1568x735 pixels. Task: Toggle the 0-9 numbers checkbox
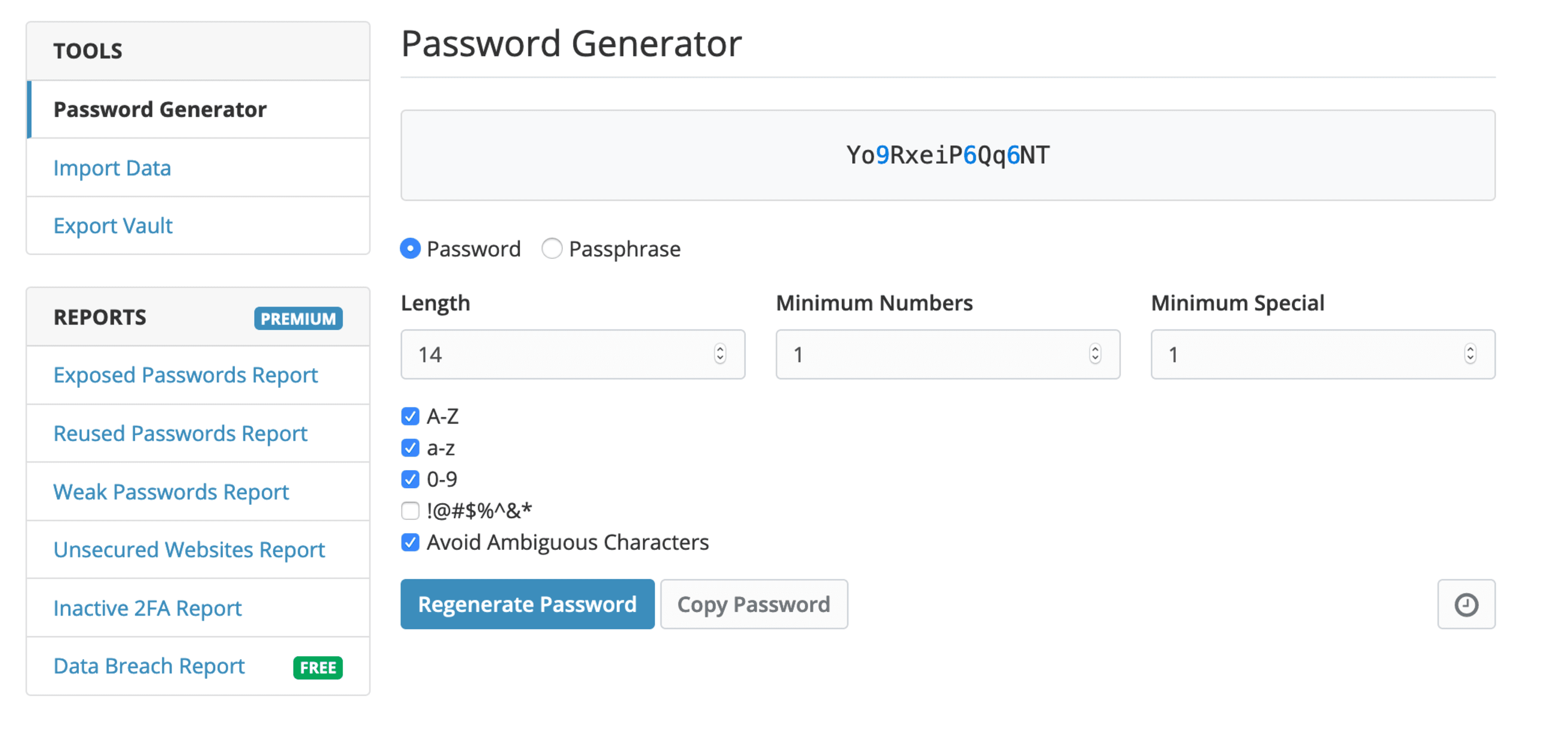click(x=411, y=479)
